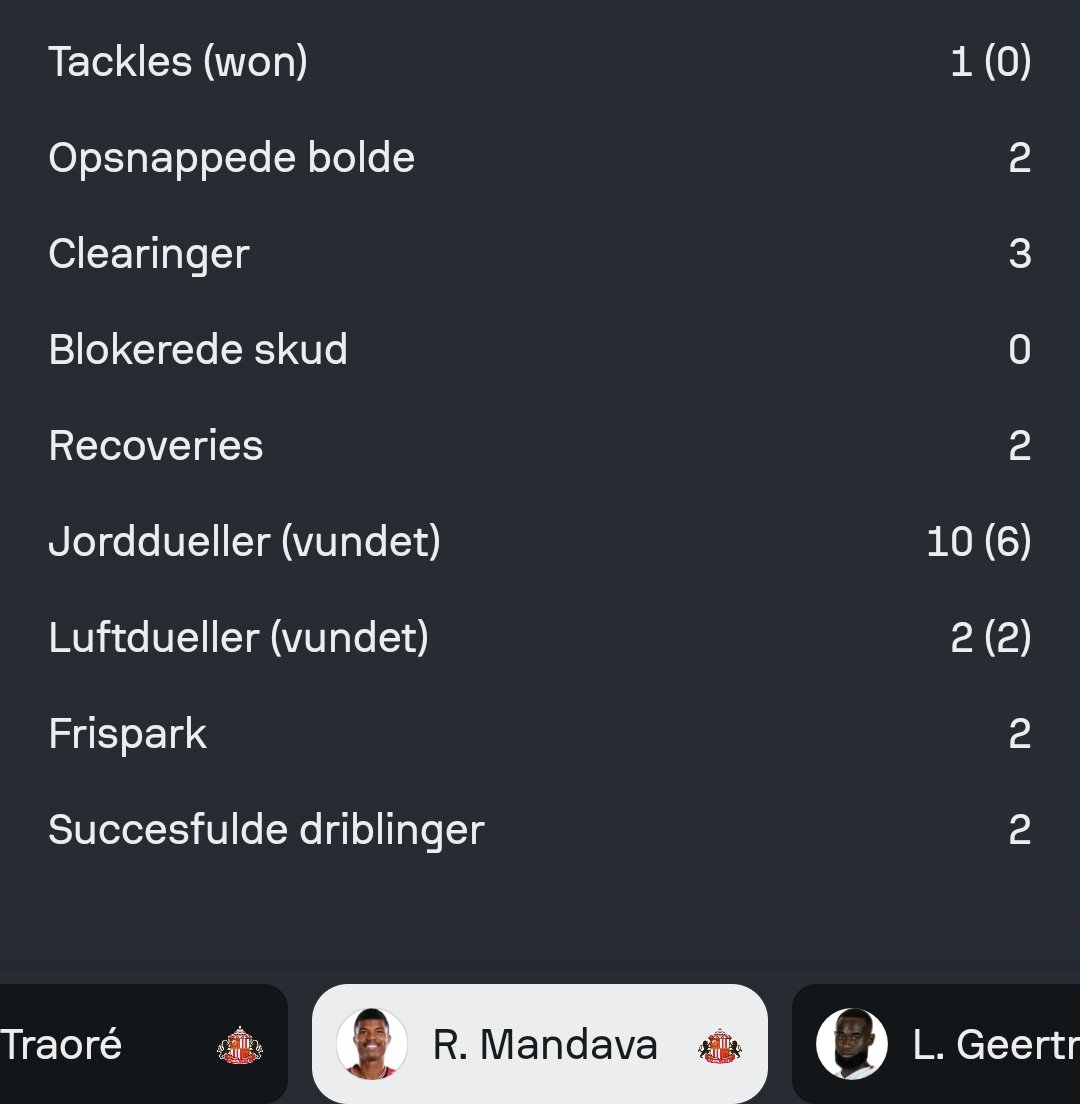The width and height of the screenshot is (1080, 1104).
Task: Click the Luftdueller (vundet) label
Action: (x=238, y=638)
